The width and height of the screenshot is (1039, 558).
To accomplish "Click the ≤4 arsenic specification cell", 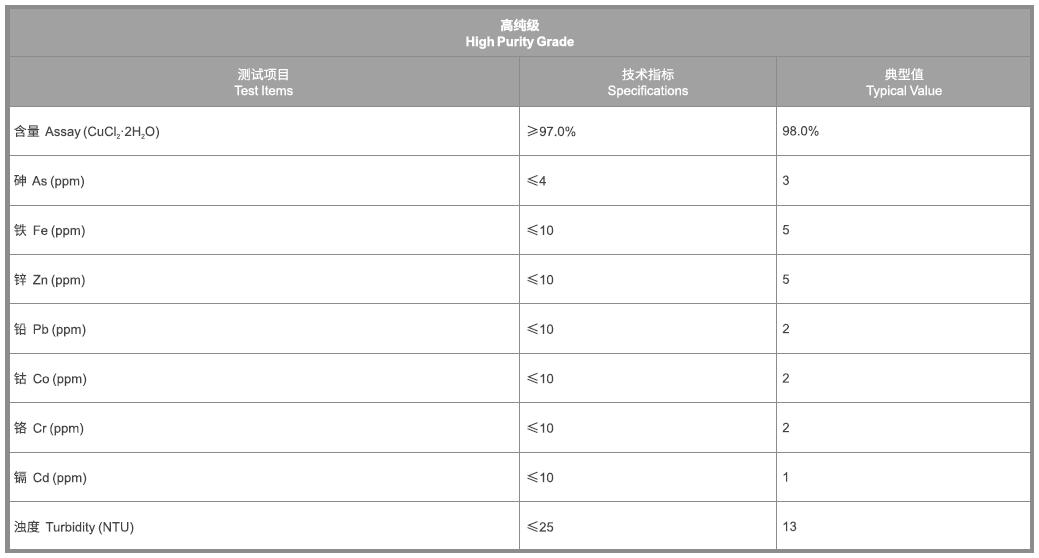I will click(x=537, y=181).
